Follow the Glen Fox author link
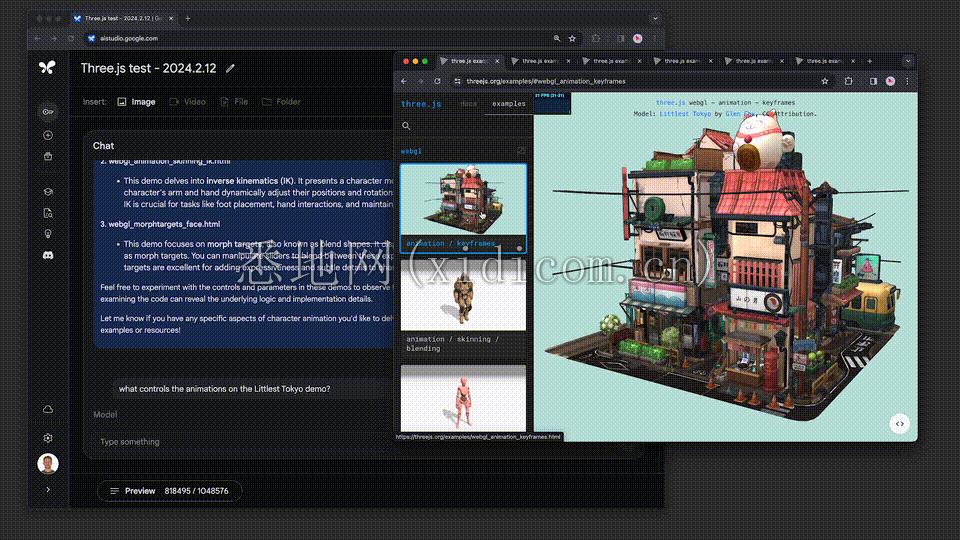The image size is (960, 540). point(741,114)
